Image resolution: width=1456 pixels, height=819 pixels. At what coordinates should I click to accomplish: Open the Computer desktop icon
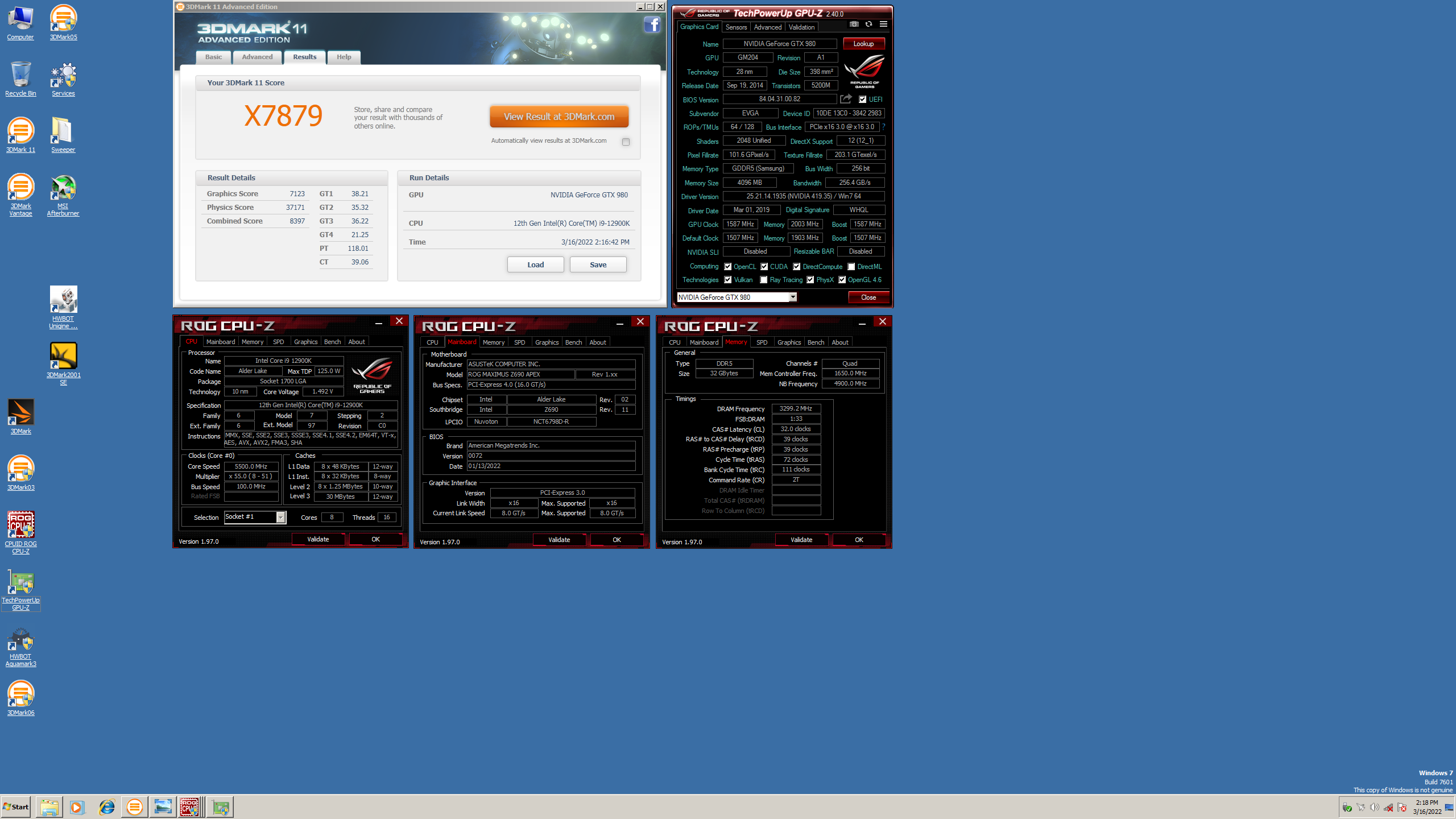pos(20,23)
